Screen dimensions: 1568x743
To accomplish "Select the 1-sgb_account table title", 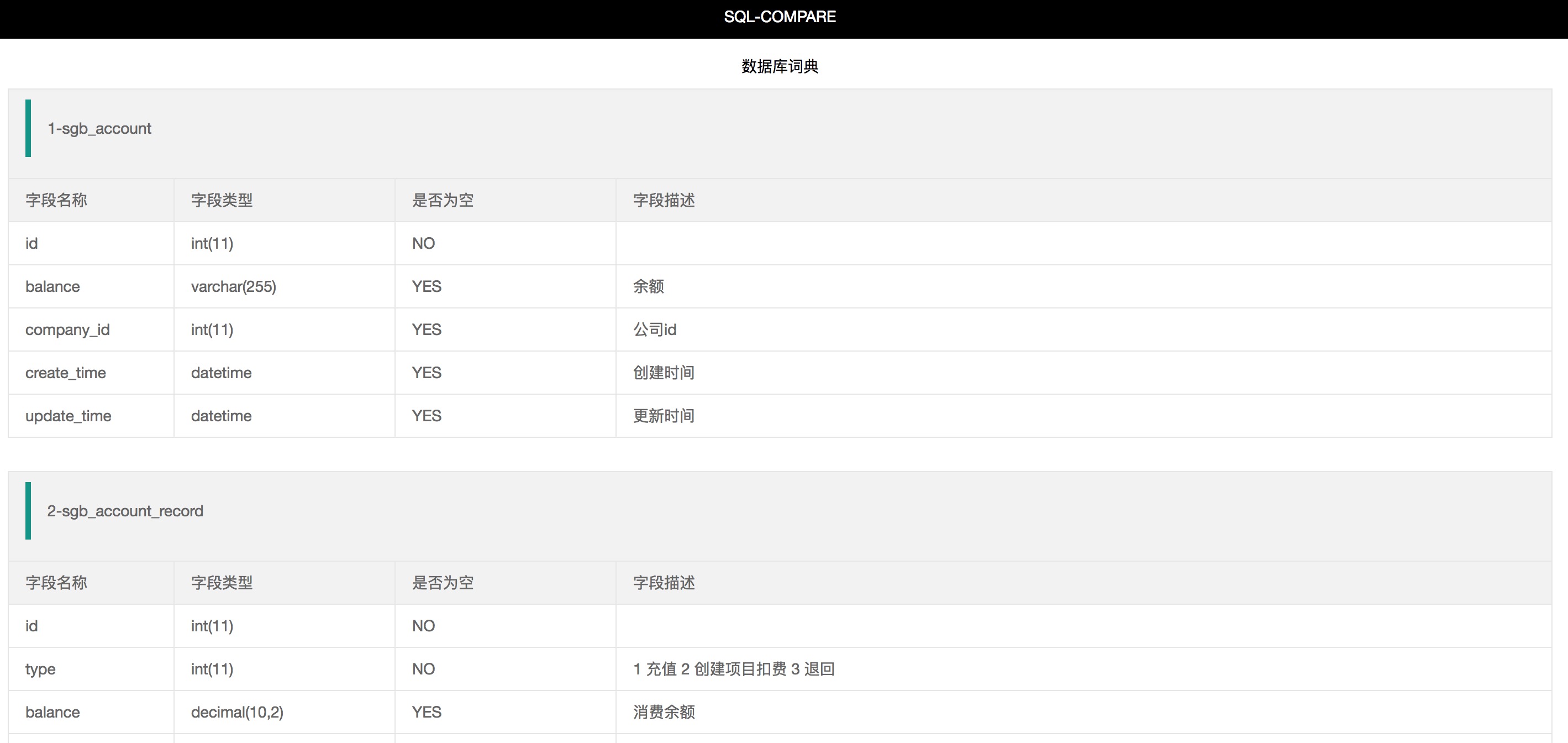I will tap(99, 128).
